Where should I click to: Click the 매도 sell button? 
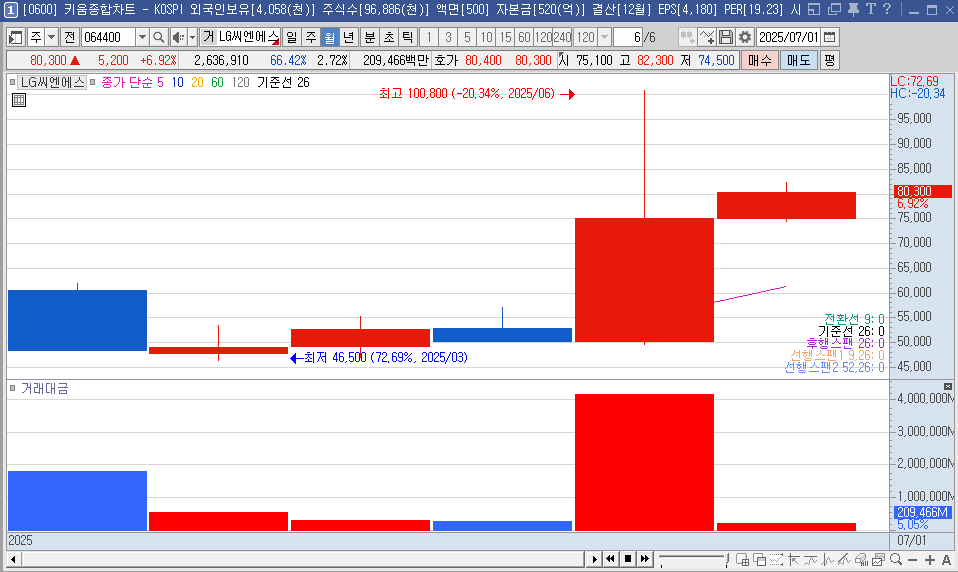(799, 60)
